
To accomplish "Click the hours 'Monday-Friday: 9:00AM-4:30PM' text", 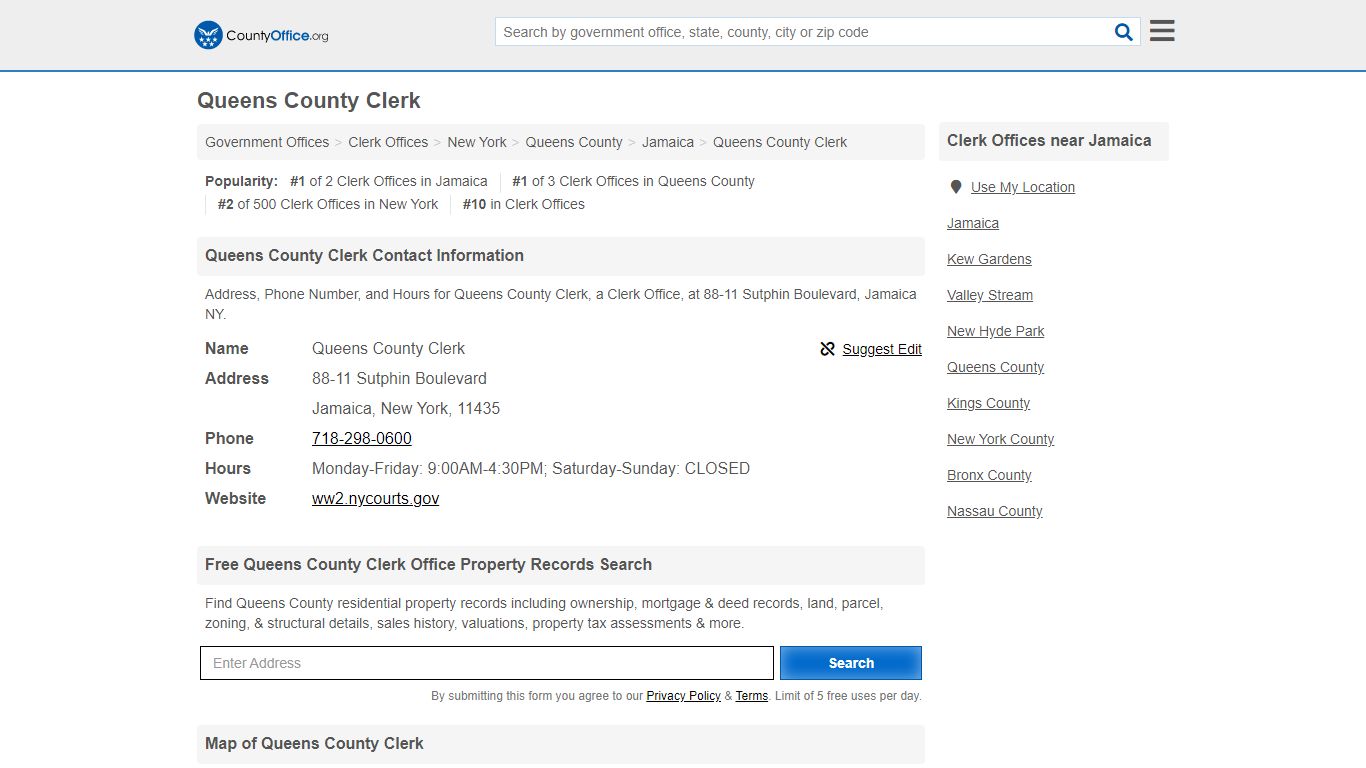I will 428,468.
